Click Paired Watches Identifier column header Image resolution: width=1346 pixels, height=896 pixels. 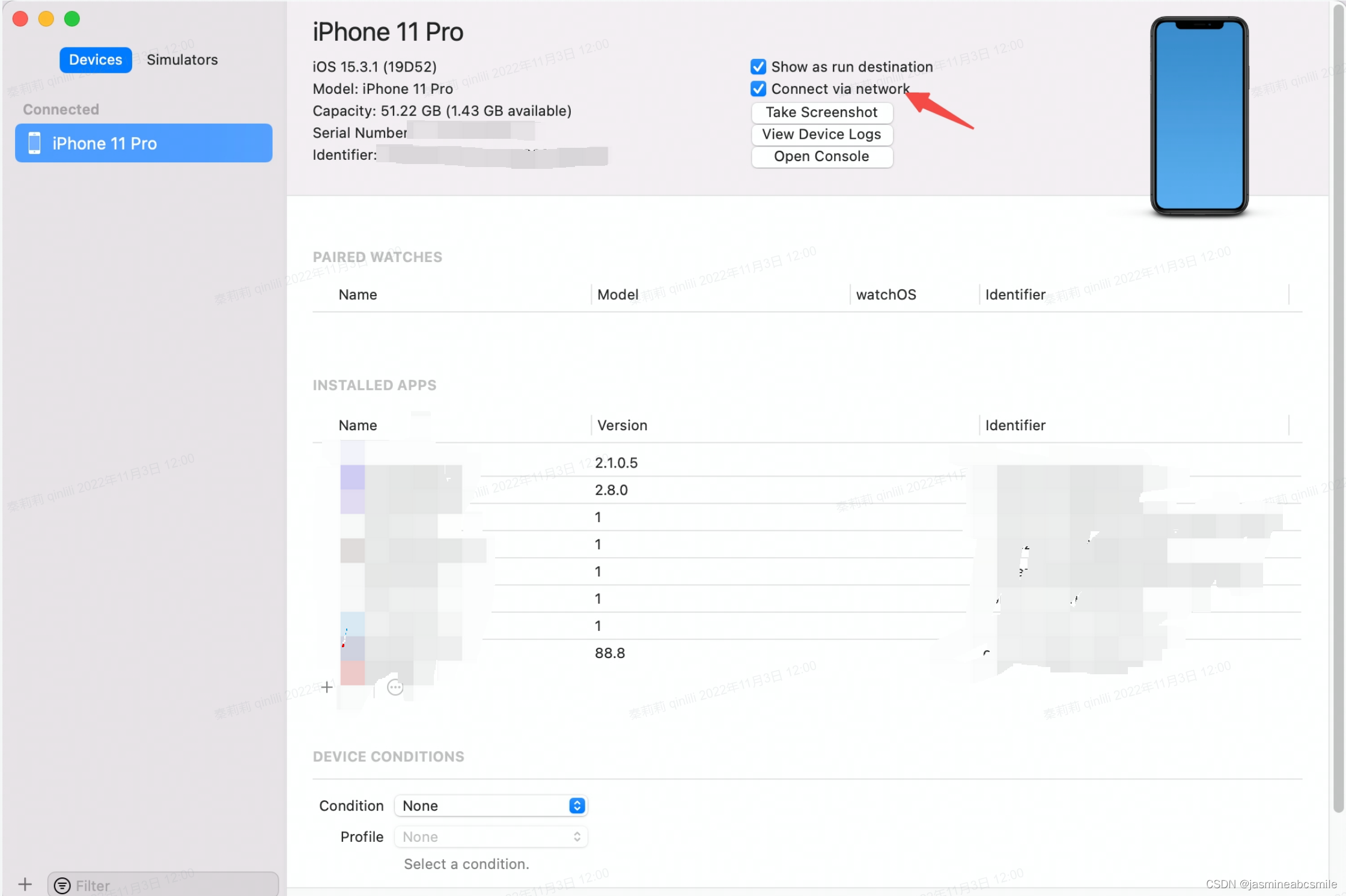(1016, 295)
